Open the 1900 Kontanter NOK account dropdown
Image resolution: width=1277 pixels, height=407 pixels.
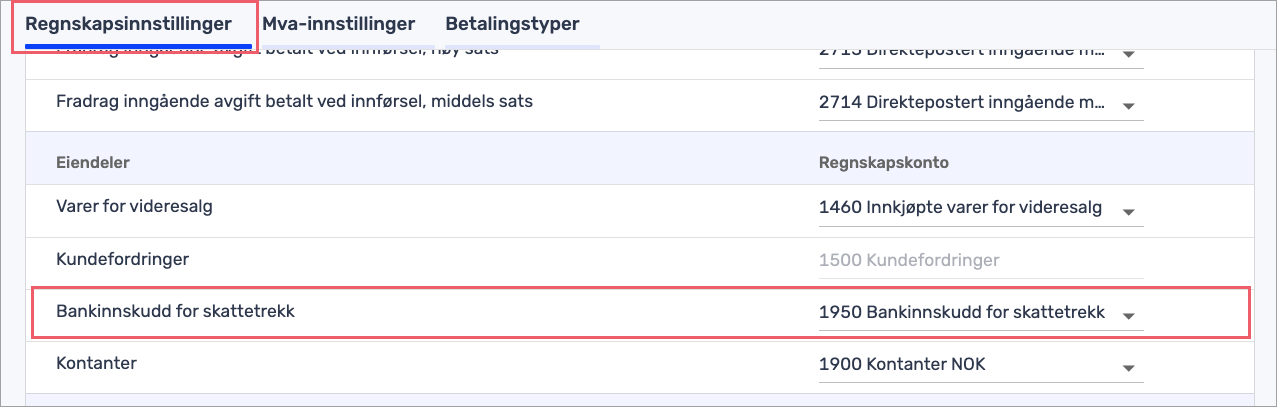[x=981, y=365]
